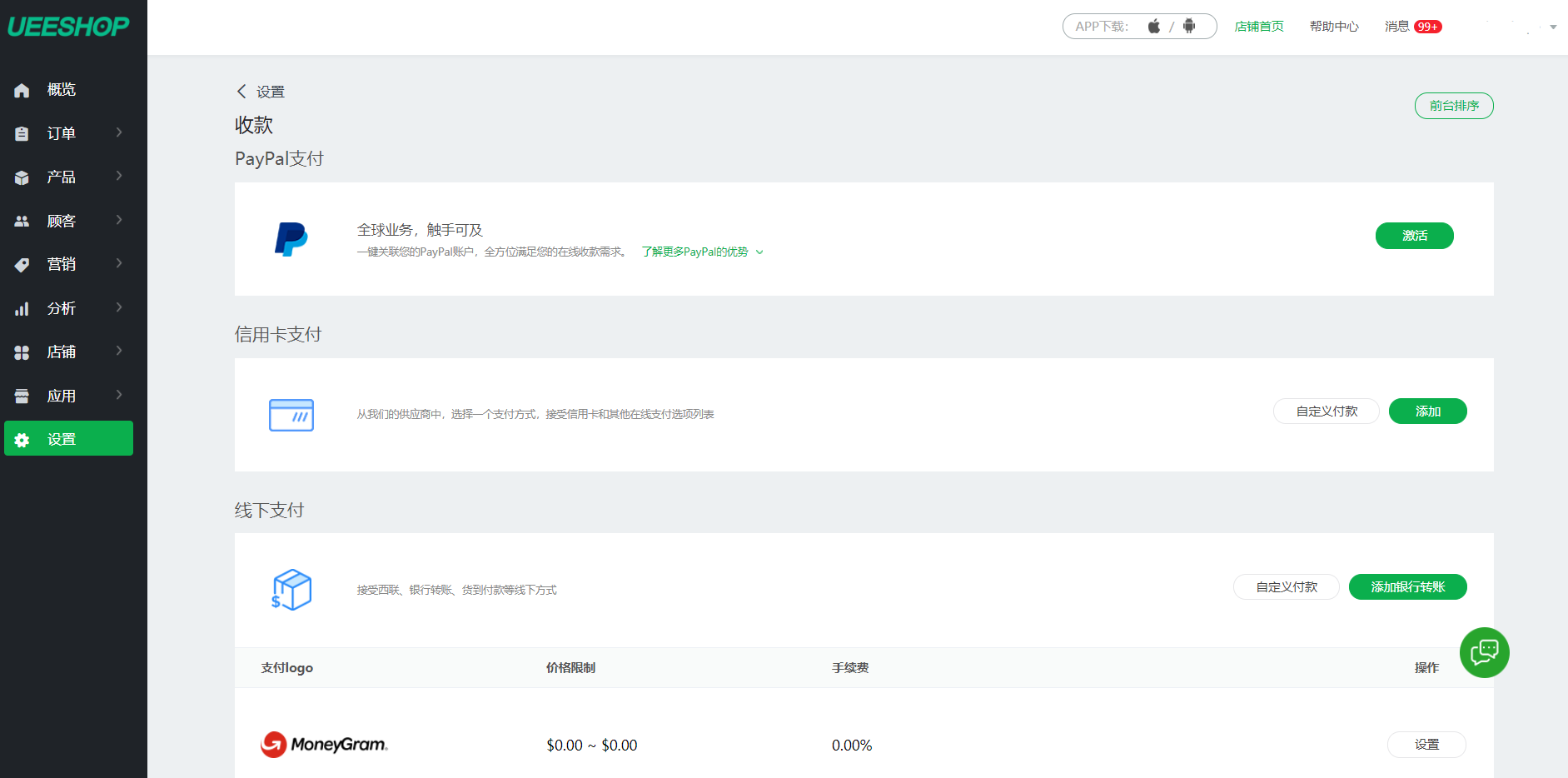Click the 设置 button in the MoneyGram row
The image size is (1568, 778).
tap(1426, 745)
